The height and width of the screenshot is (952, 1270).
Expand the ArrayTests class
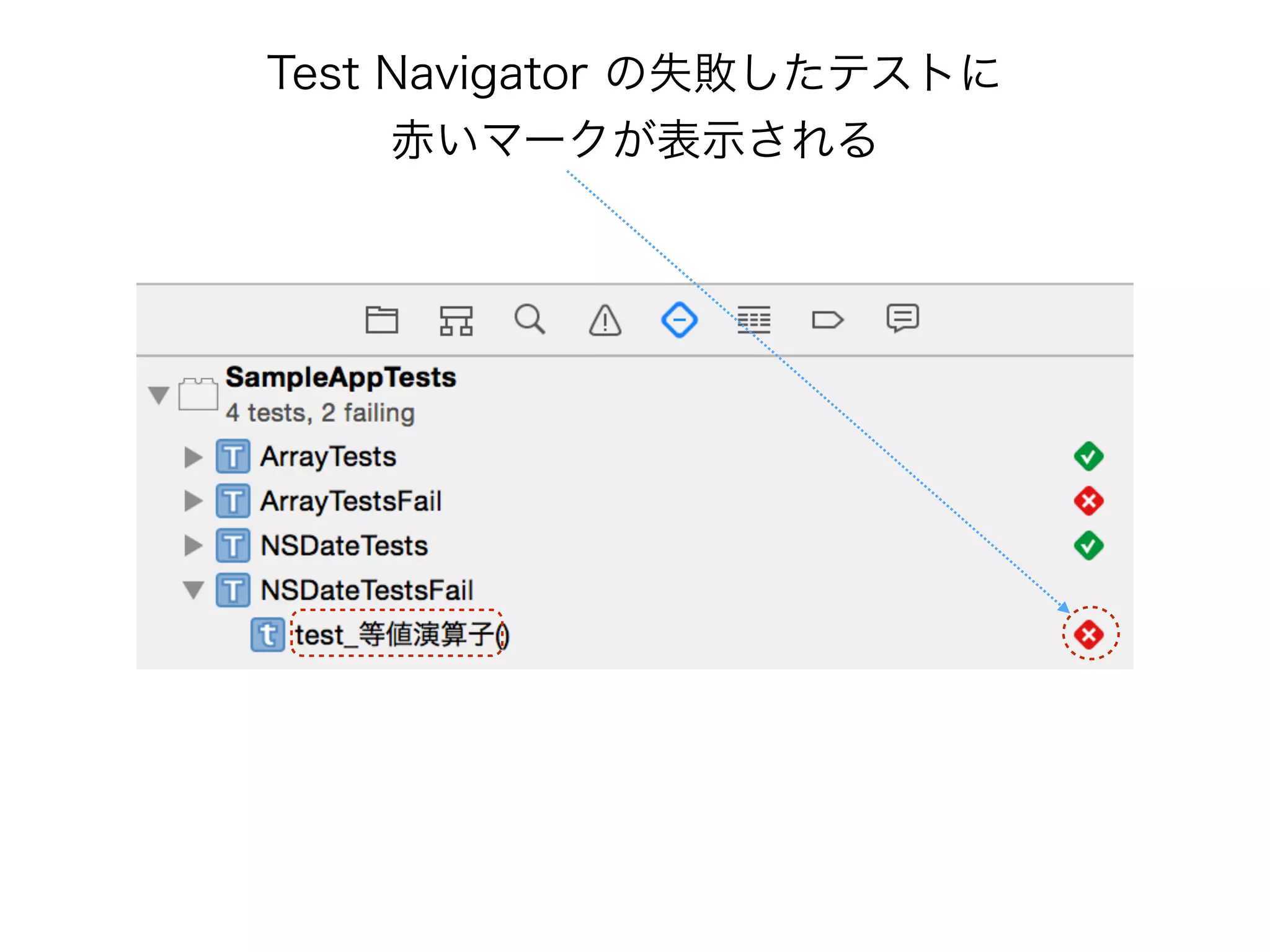click(193, 457)
